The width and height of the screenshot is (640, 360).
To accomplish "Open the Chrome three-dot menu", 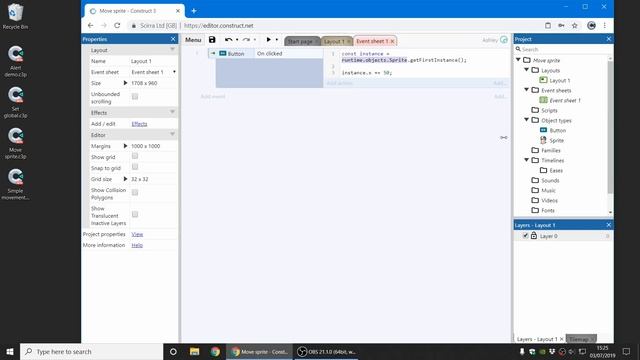I will tap(604, 25).
